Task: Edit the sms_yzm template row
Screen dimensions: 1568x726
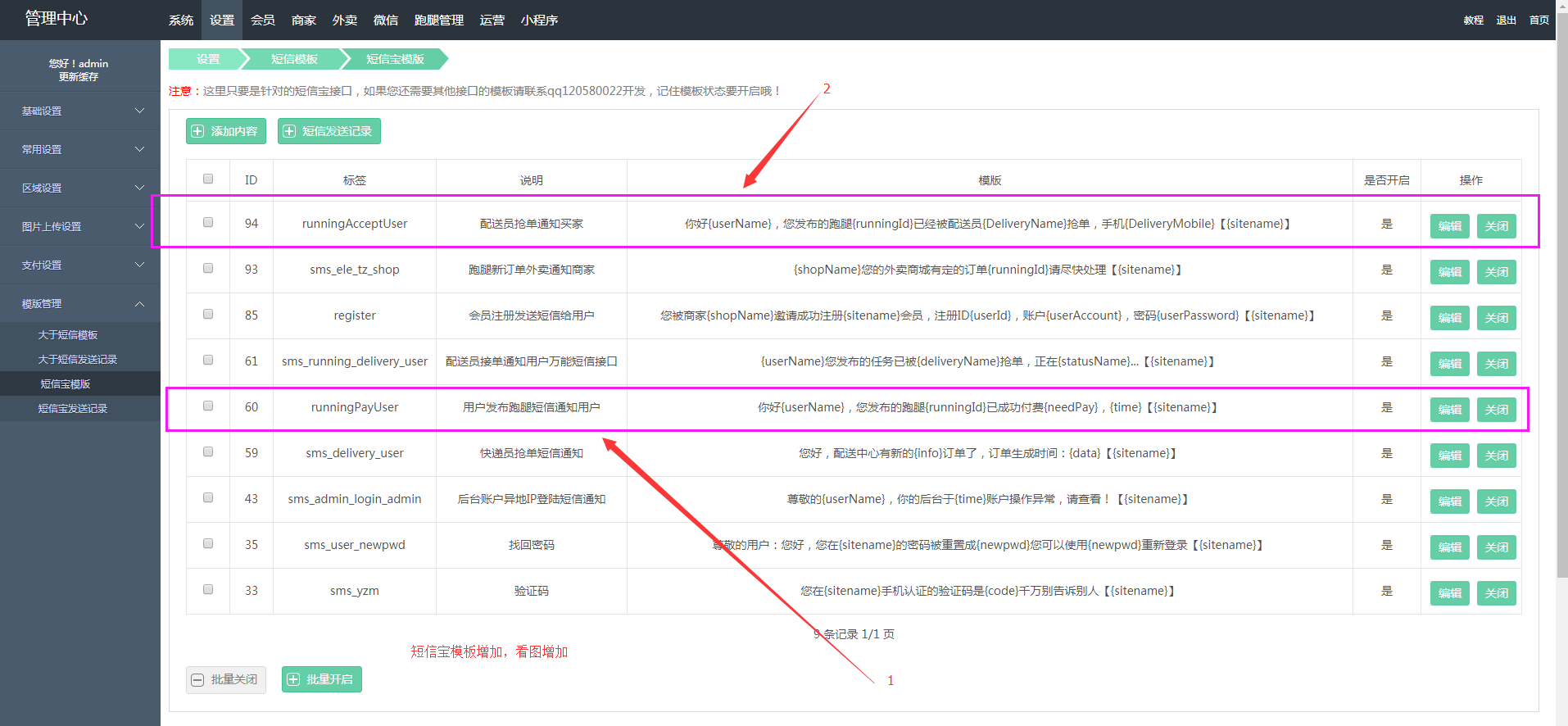Action: [x=1450, y=593]
